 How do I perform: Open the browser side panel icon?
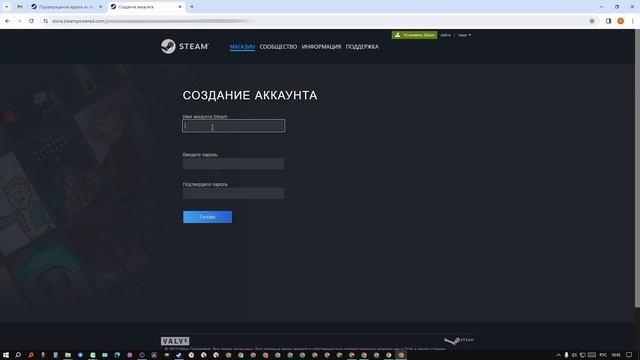[608, 21]
